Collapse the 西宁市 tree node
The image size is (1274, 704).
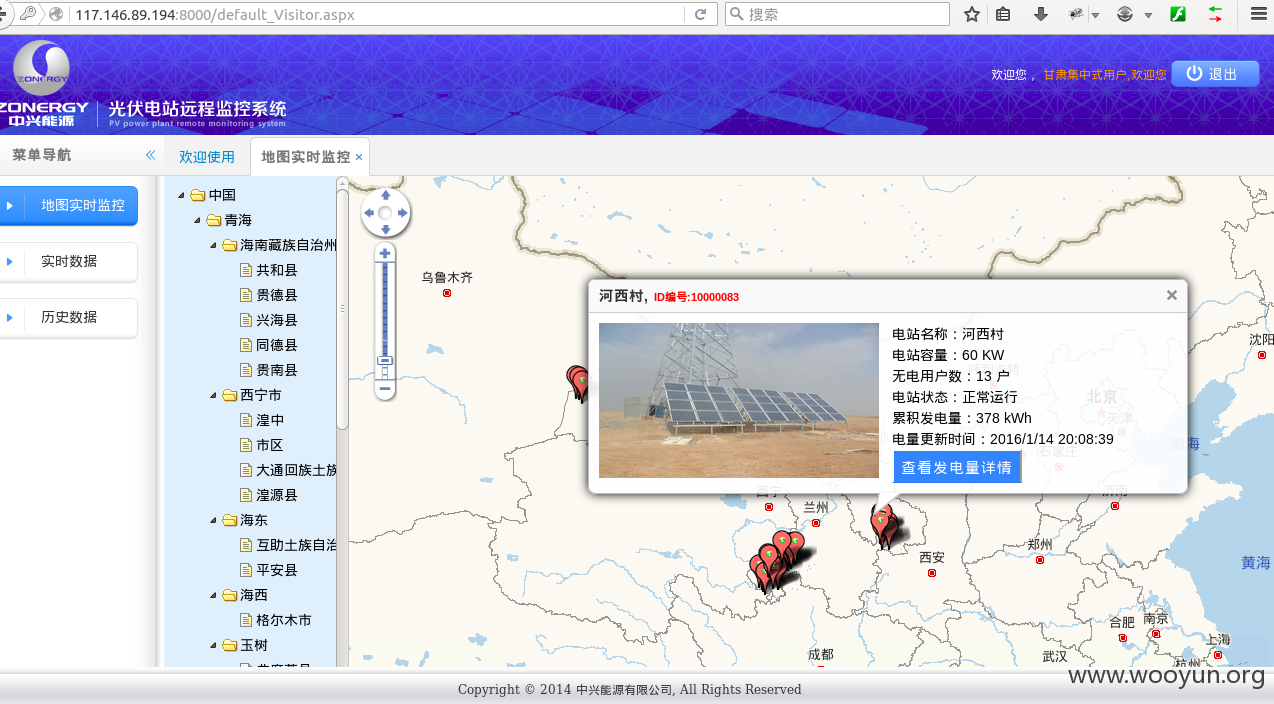click(213, 395)
